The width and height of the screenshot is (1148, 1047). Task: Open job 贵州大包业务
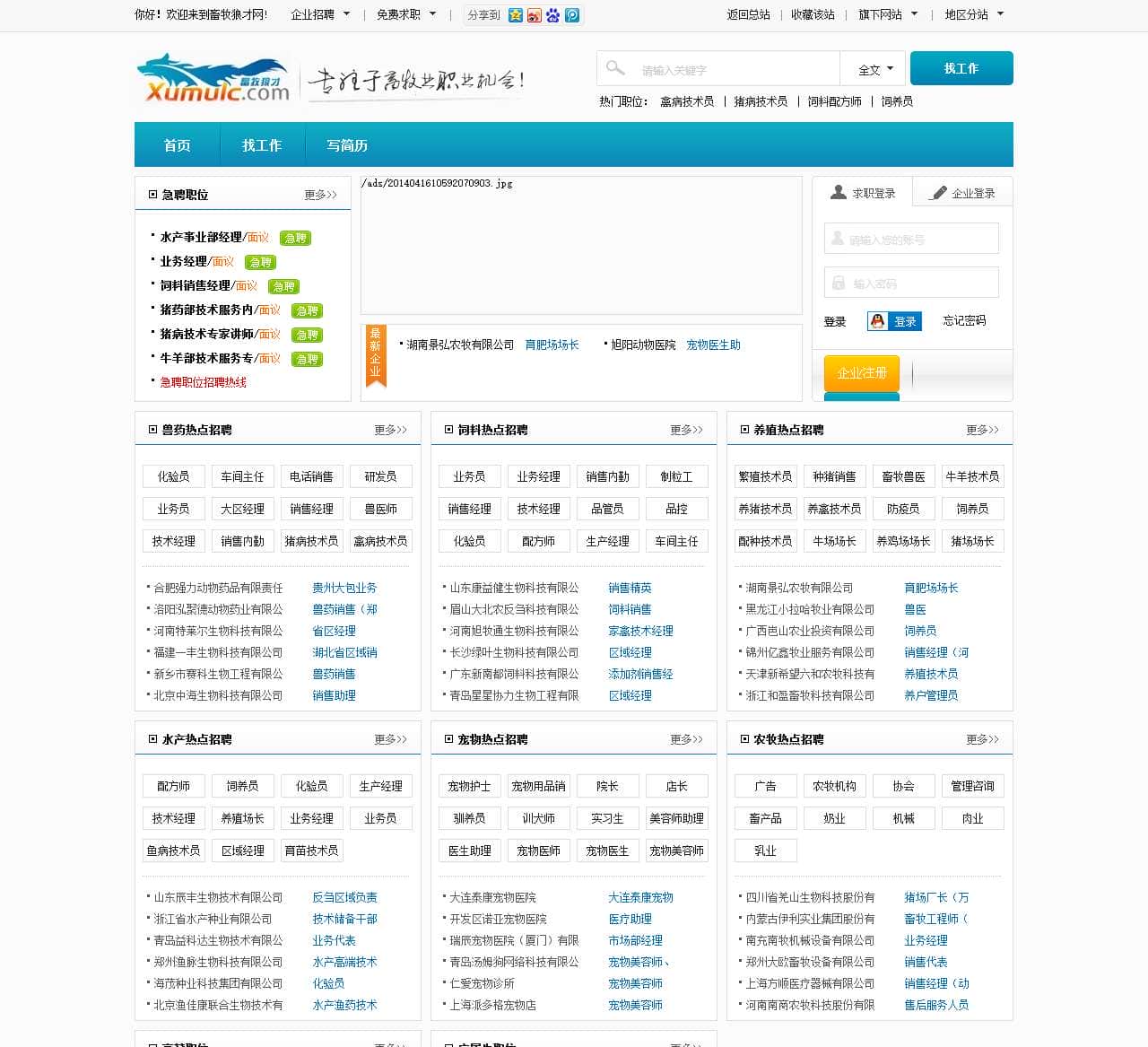tap(344, 588)
